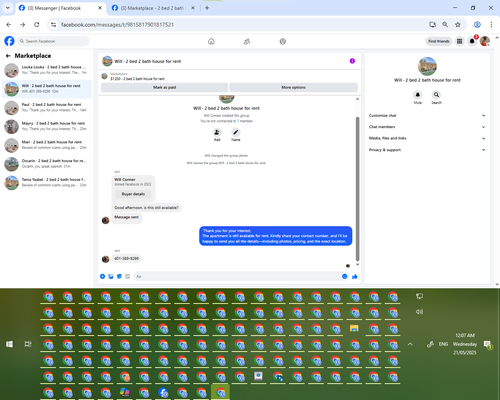Go back using the Marketplace back arrow
This screenshot has width=500, height=400.
tap(8, 56)
